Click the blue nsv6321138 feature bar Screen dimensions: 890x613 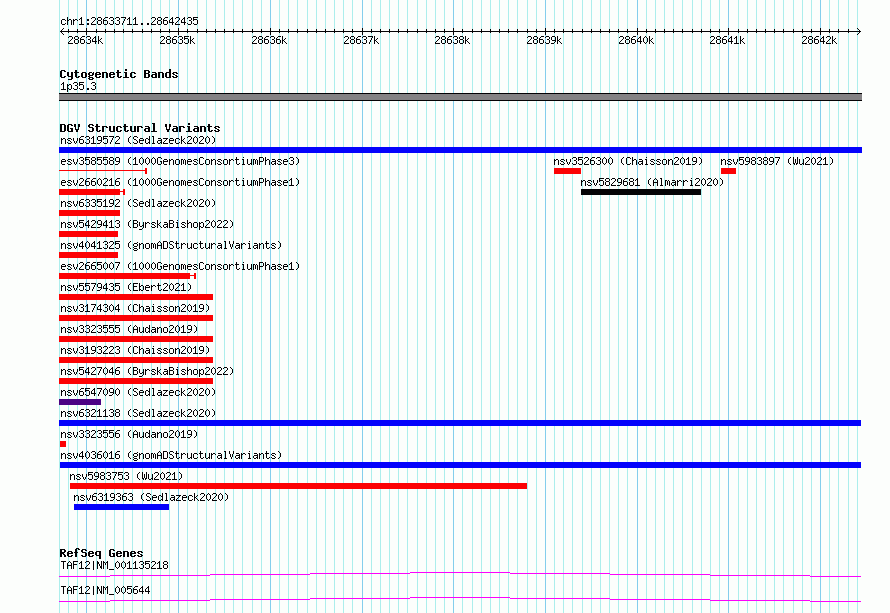coord(460,423)
